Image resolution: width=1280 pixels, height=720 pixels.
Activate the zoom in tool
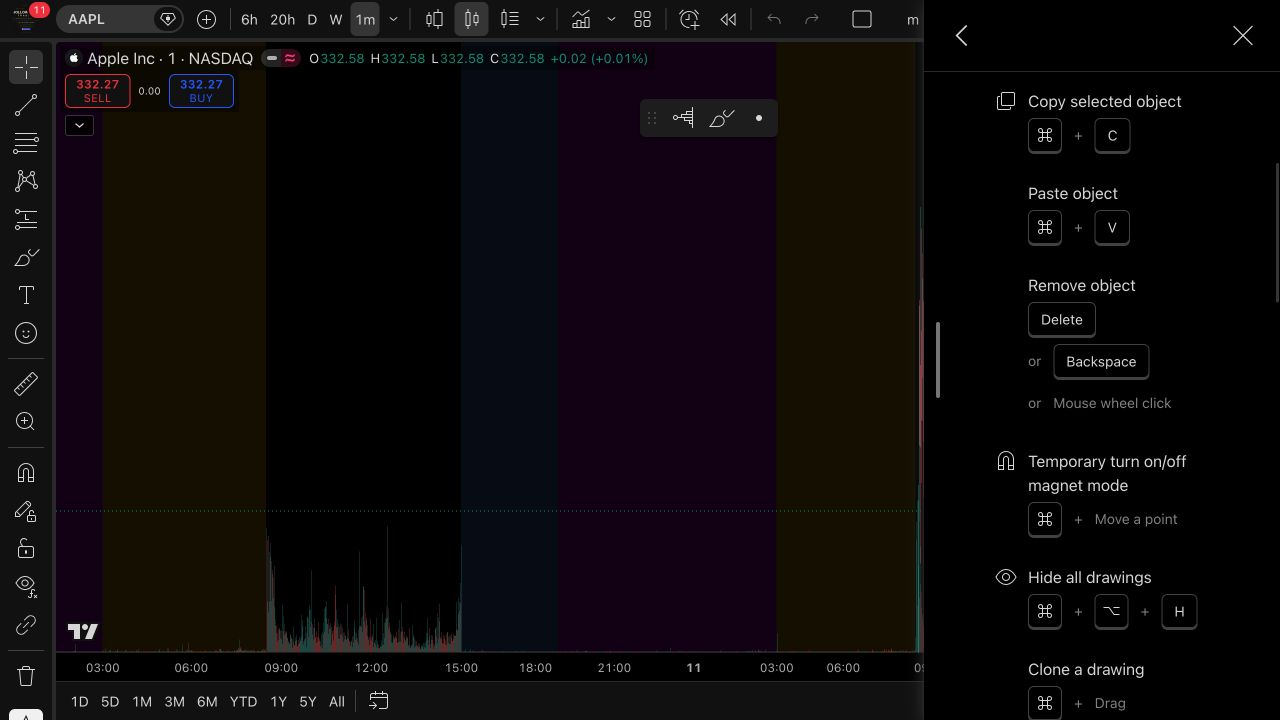(x=26, y=421)
